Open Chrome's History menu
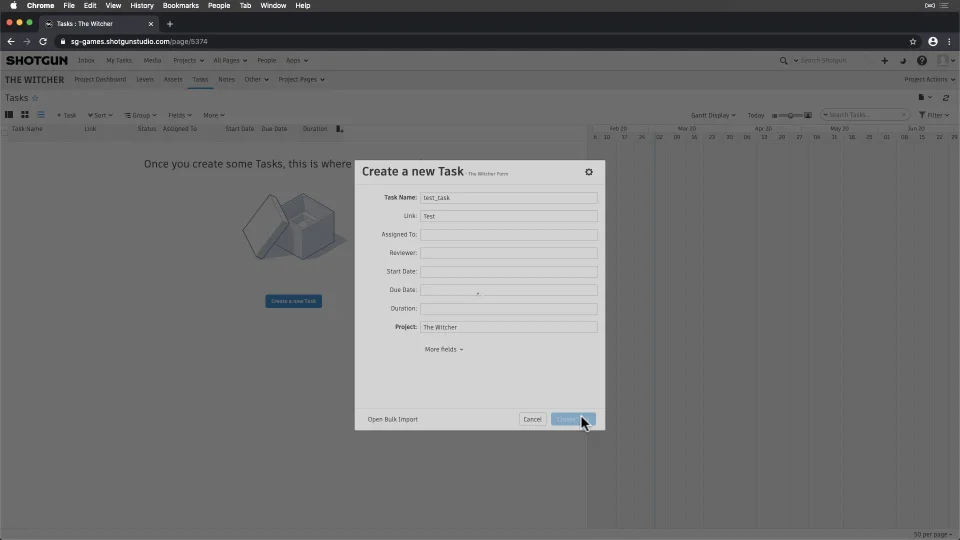Screen dimensions: 960x540 [141, 6]
